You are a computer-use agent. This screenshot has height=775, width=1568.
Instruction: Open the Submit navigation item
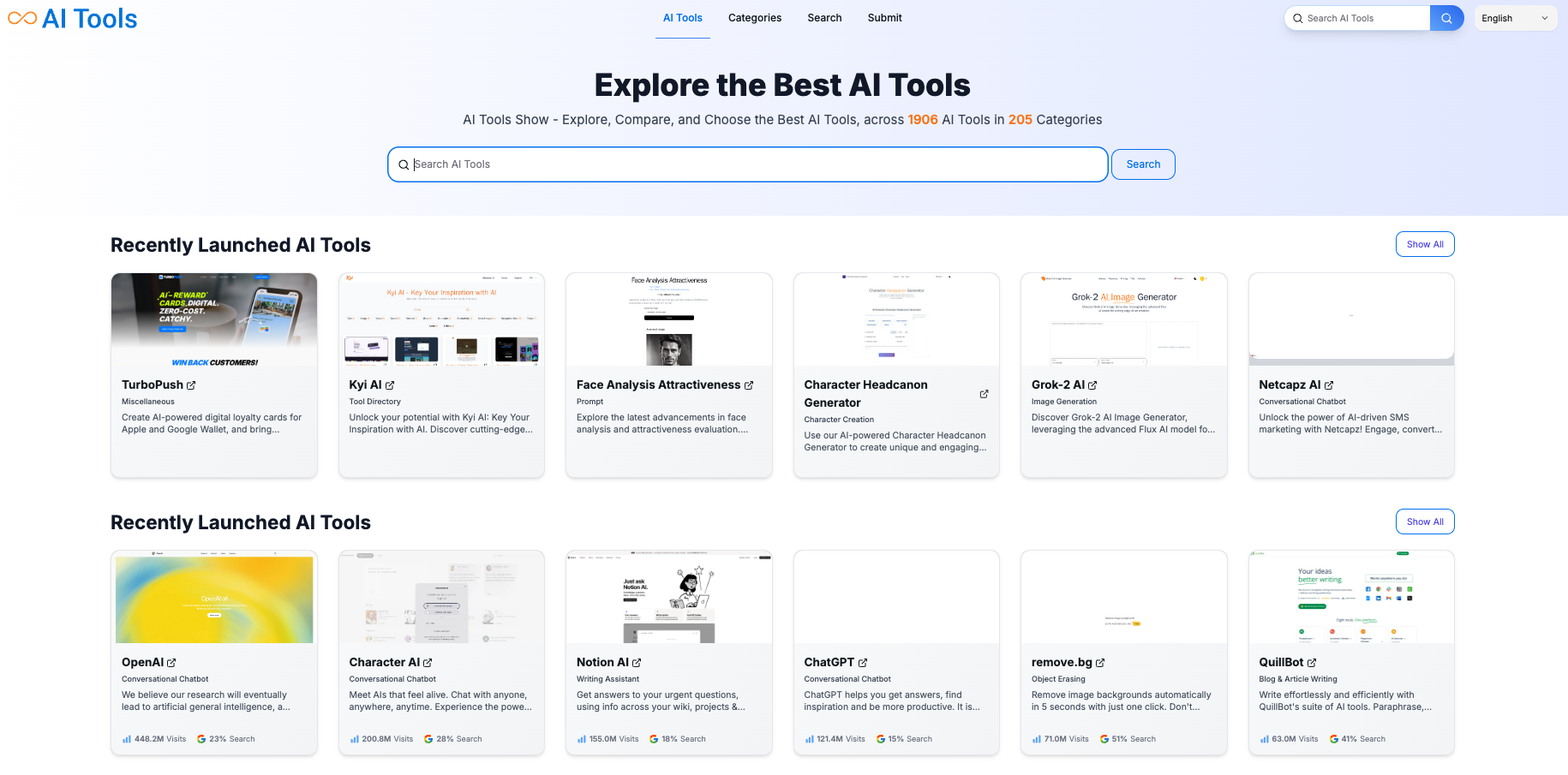[x=885, y=18]
